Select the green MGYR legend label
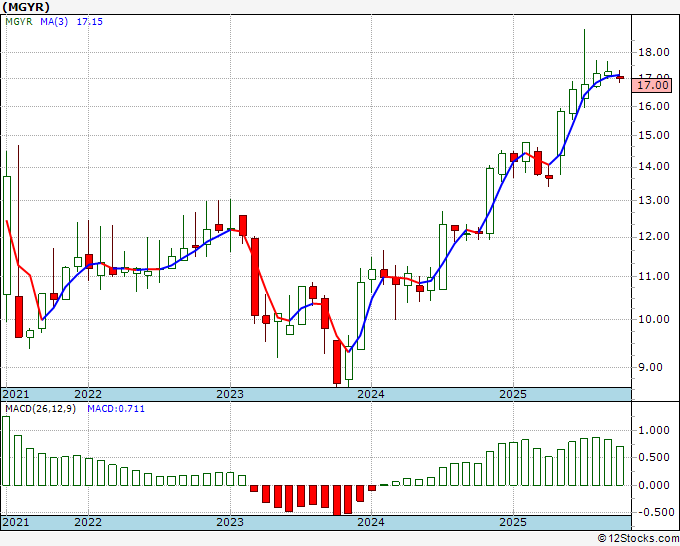Screen dimensions: 680x546 pos(19,21)
